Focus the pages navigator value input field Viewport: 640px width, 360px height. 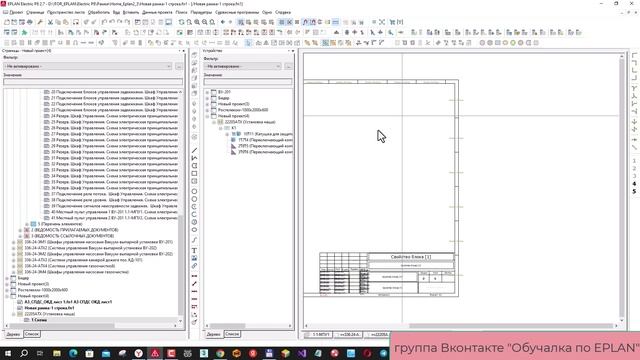pos(93,82)
